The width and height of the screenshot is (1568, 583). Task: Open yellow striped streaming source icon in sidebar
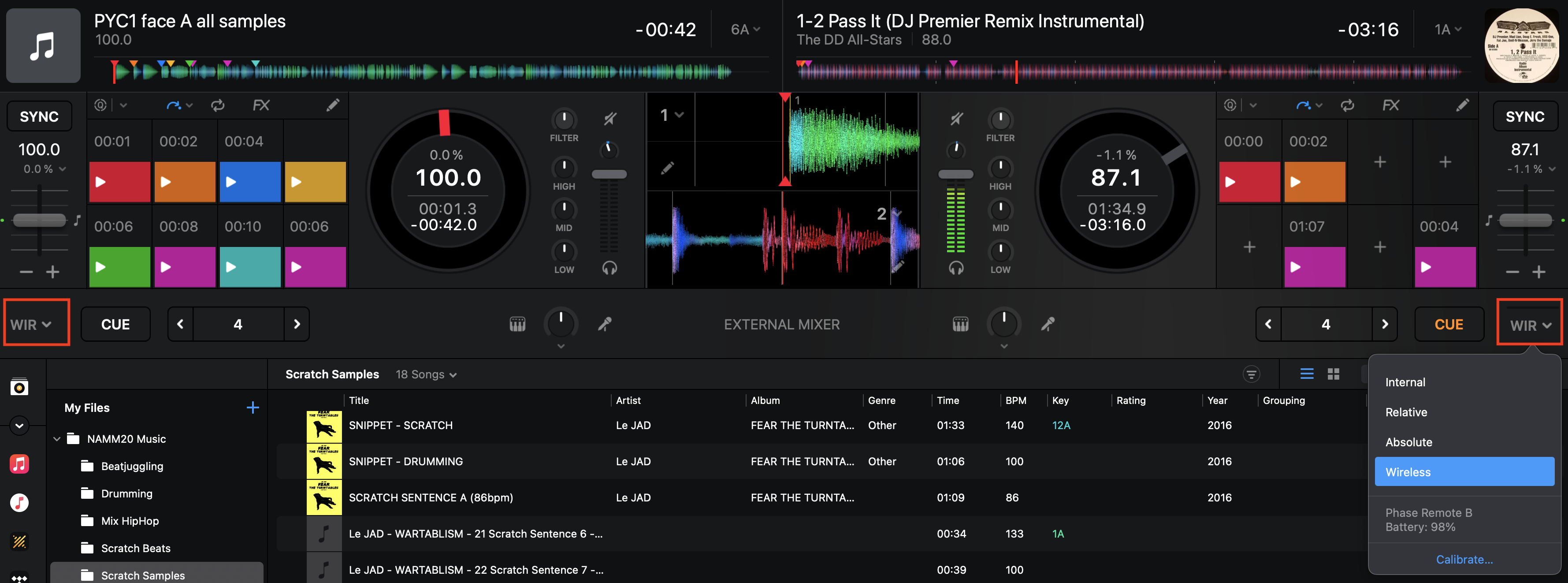[x=19, y=542]
